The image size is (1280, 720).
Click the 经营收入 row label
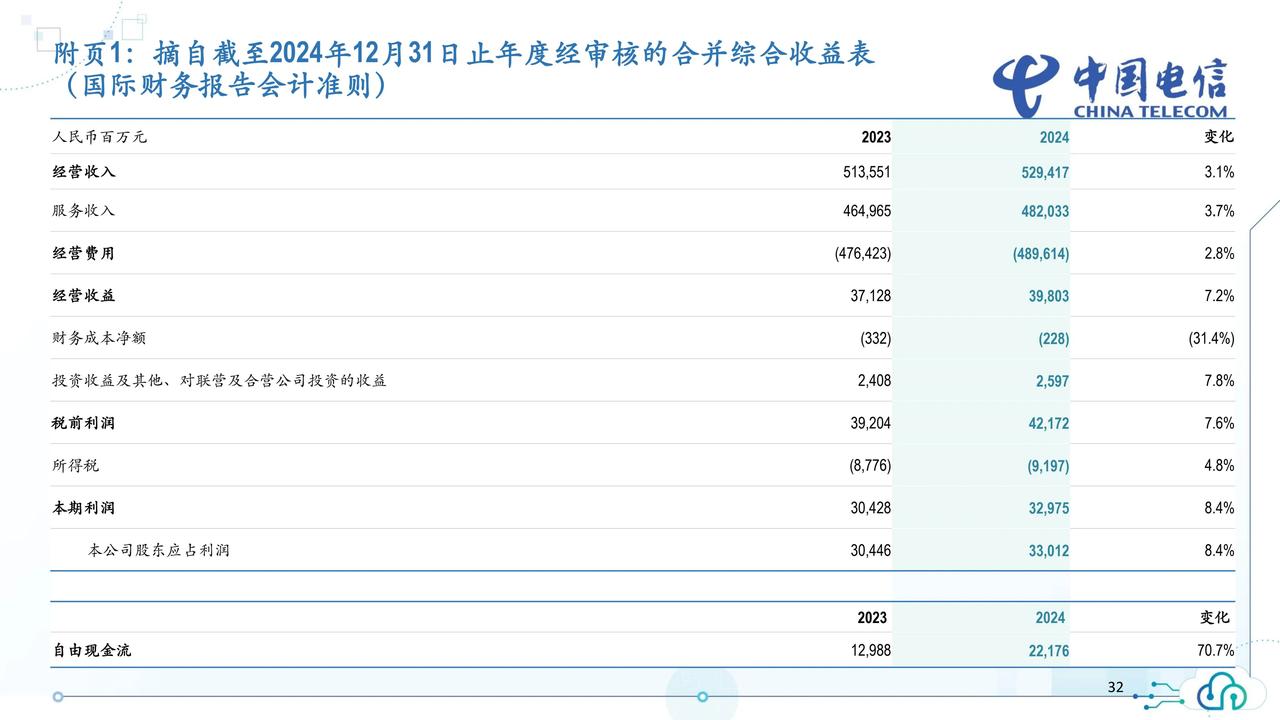pos(84,172)
